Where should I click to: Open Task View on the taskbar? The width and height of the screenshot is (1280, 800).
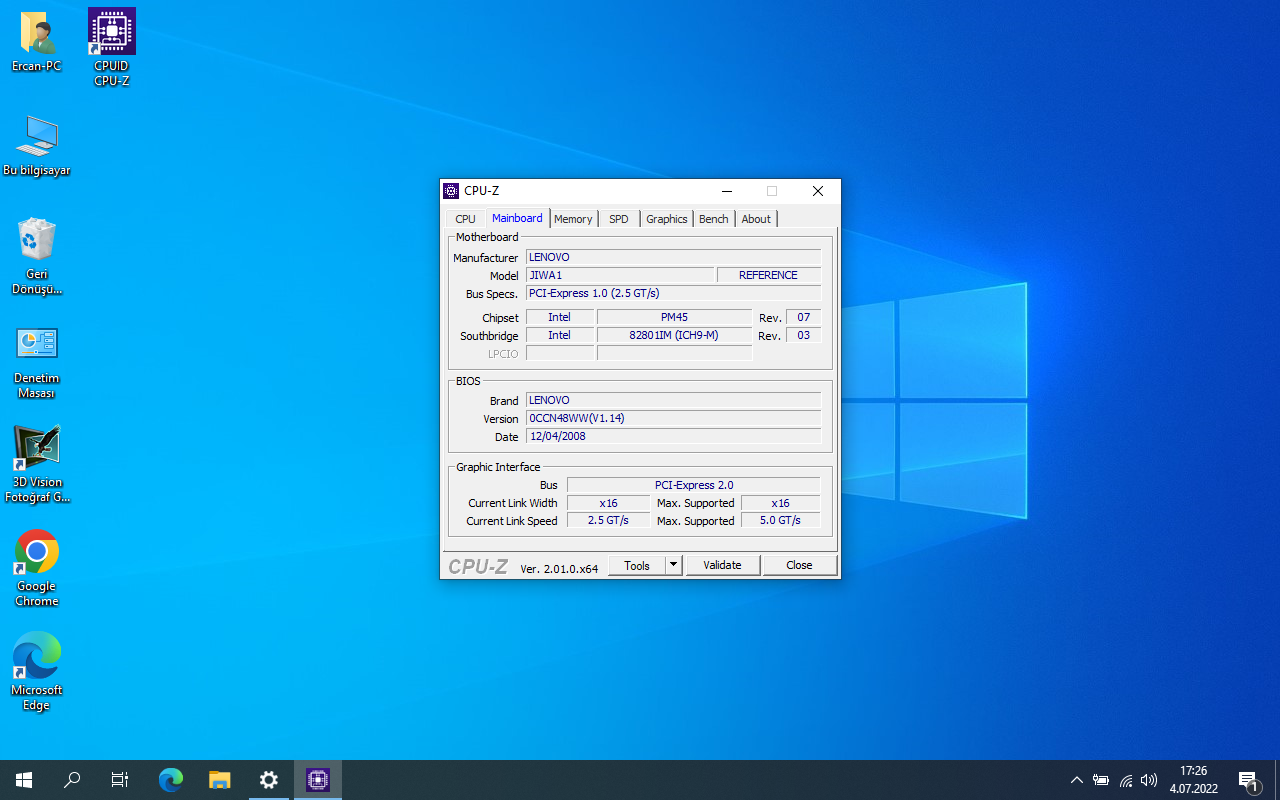pos(120,780)
